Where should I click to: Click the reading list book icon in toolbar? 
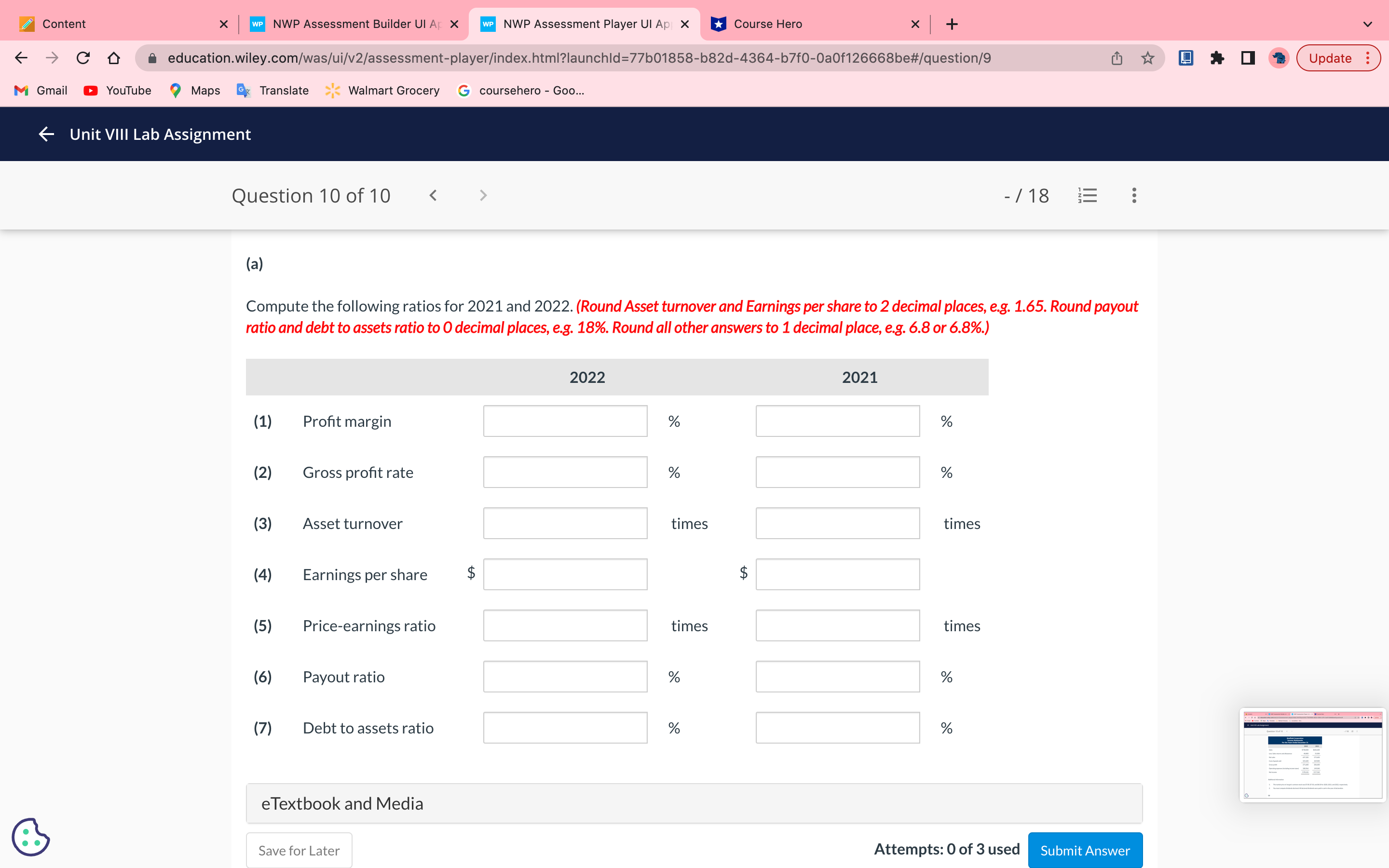point(1185,57)
